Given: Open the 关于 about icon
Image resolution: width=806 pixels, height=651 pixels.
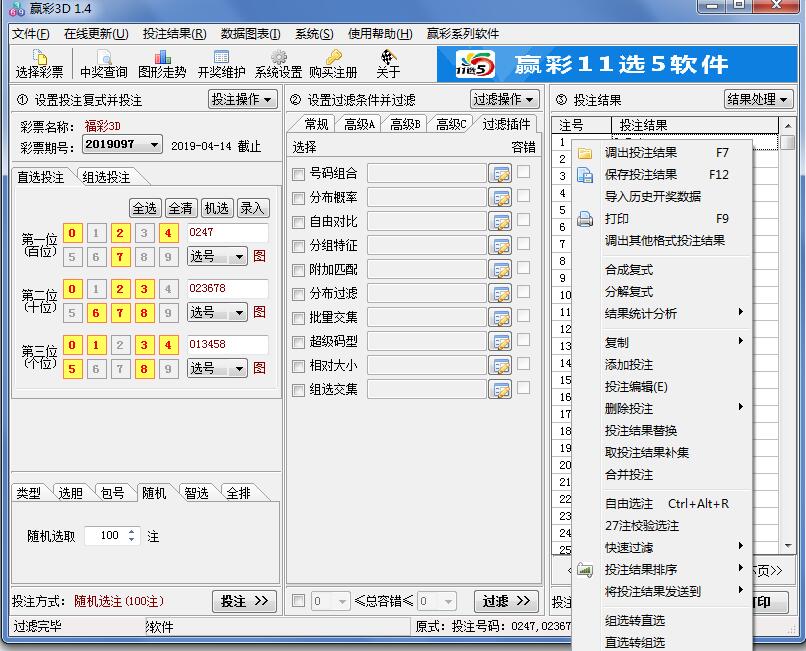Looking at the screenshot, I should (x=385, y=62).
